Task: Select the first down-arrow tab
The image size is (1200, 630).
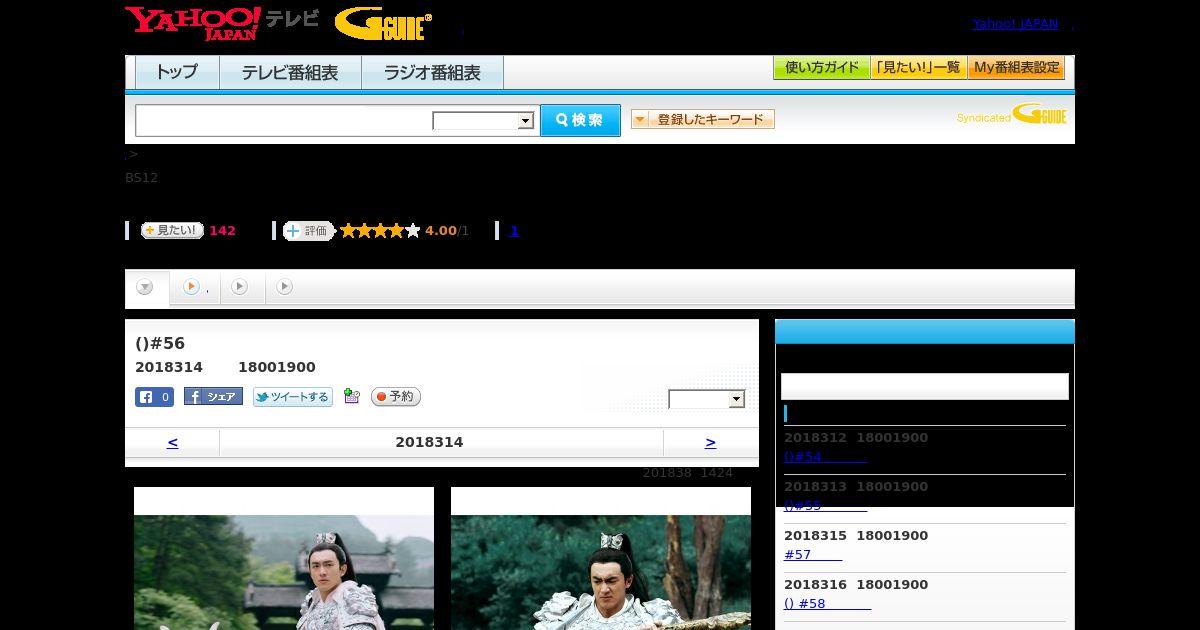Action: point(146,287)
